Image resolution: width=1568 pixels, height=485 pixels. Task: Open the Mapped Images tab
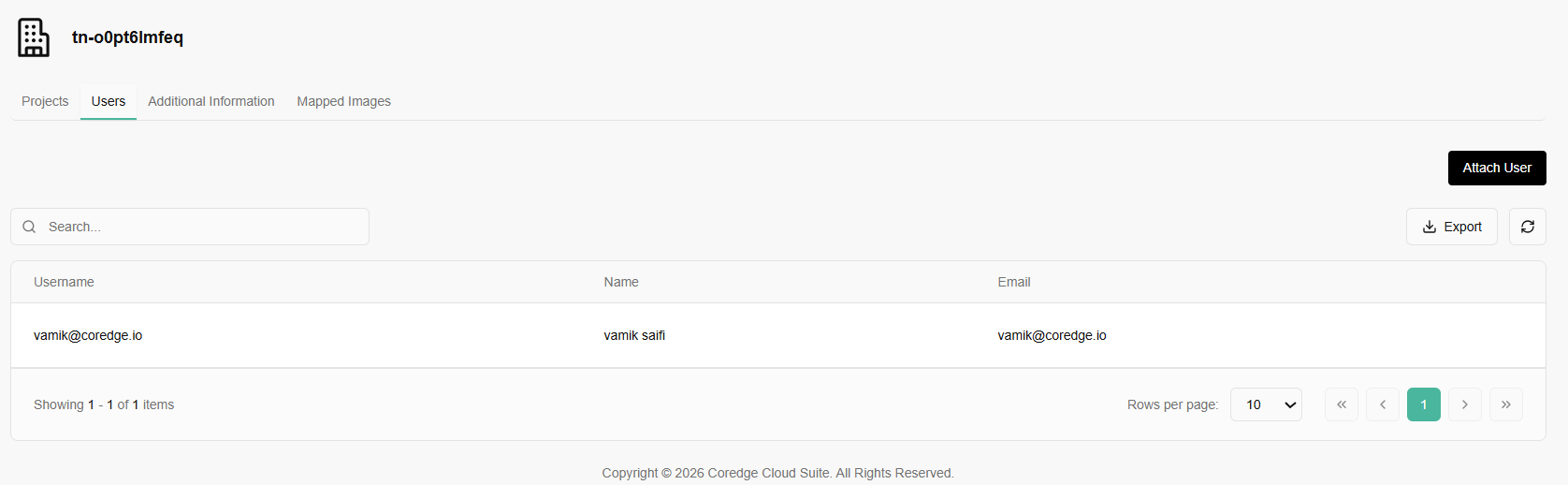[x=343, y=101]
